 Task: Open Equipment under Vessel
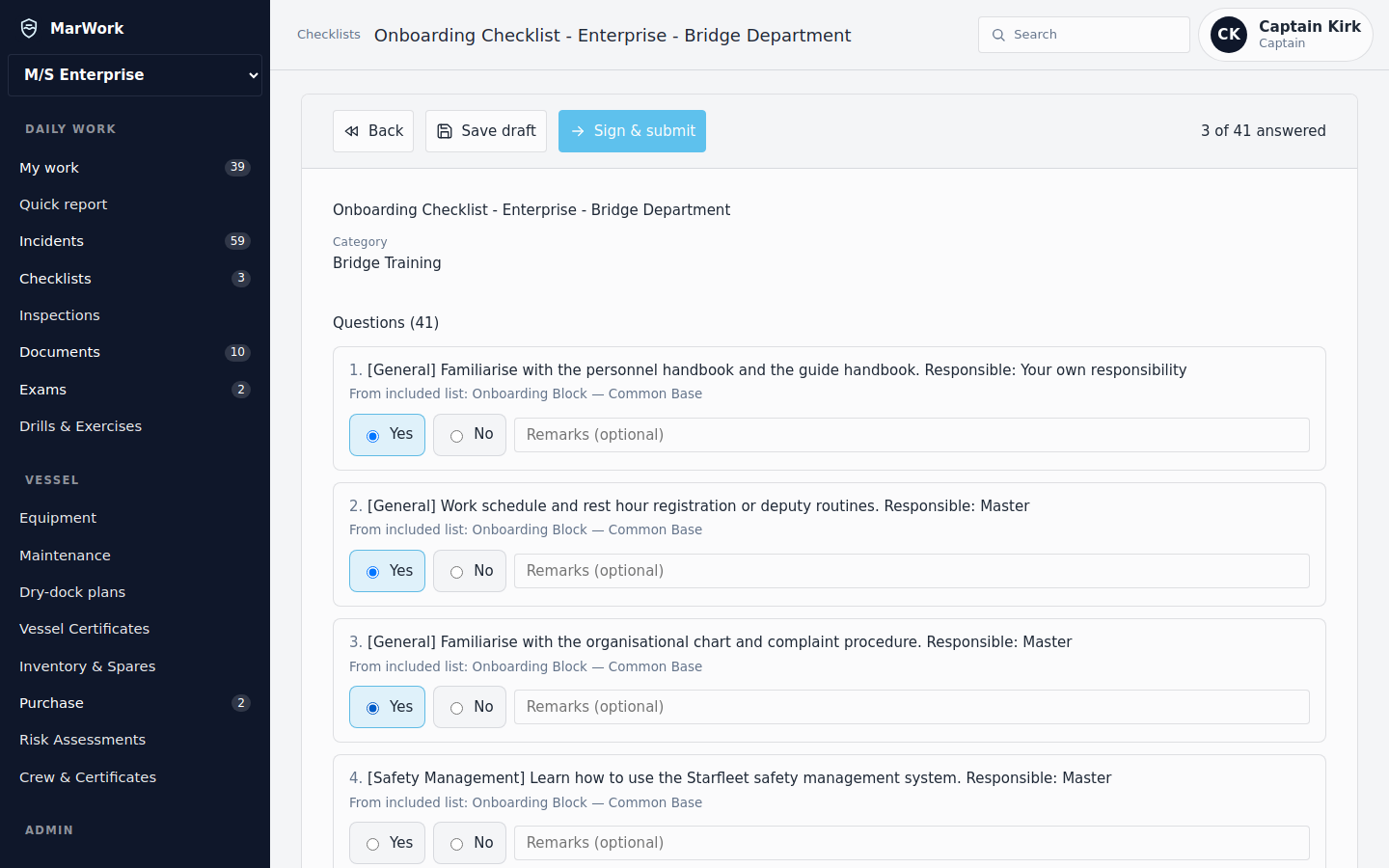[135, 518]
